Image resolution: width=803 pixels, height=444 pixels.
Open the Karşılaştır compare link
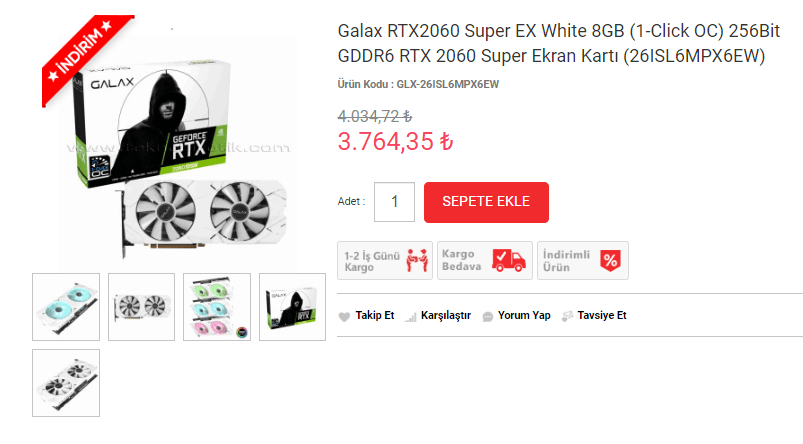(x=446, y=316)
